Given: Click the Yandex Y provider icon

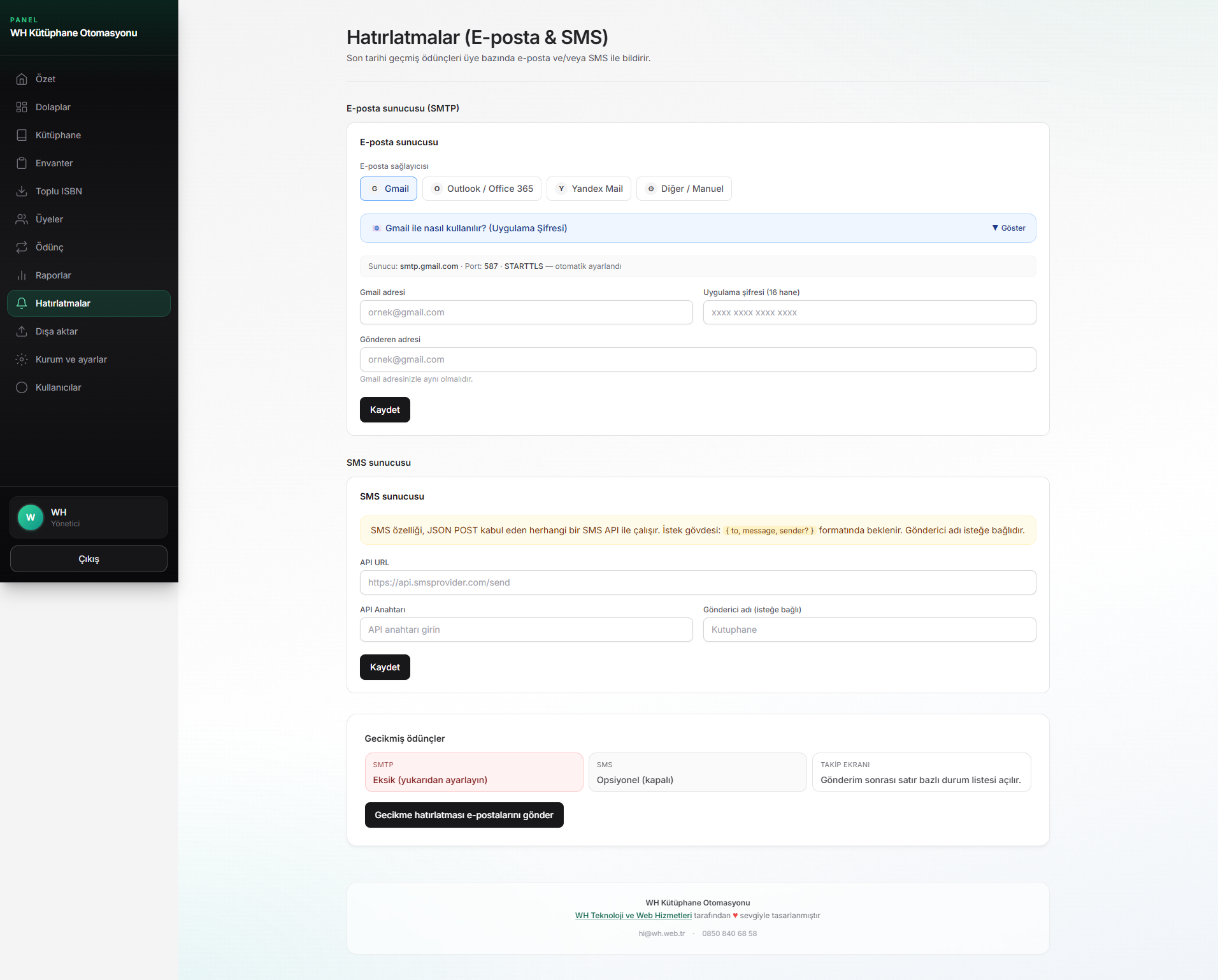Looking at the screenshot, I should click(x=561, y=189).
